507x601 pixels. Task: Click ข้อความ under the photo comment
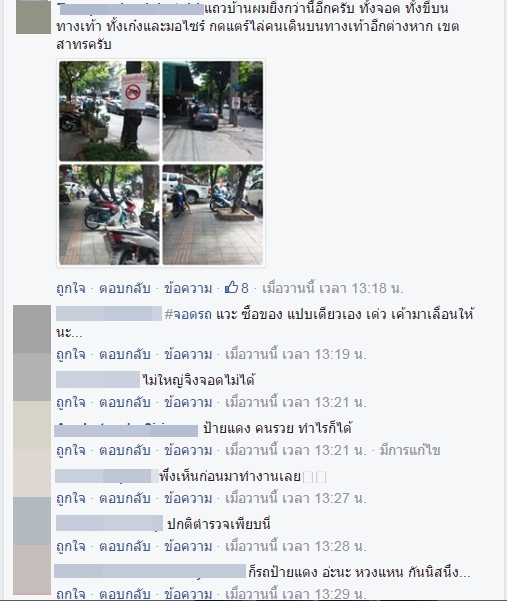pyautogui.click(x=188, y=288)
